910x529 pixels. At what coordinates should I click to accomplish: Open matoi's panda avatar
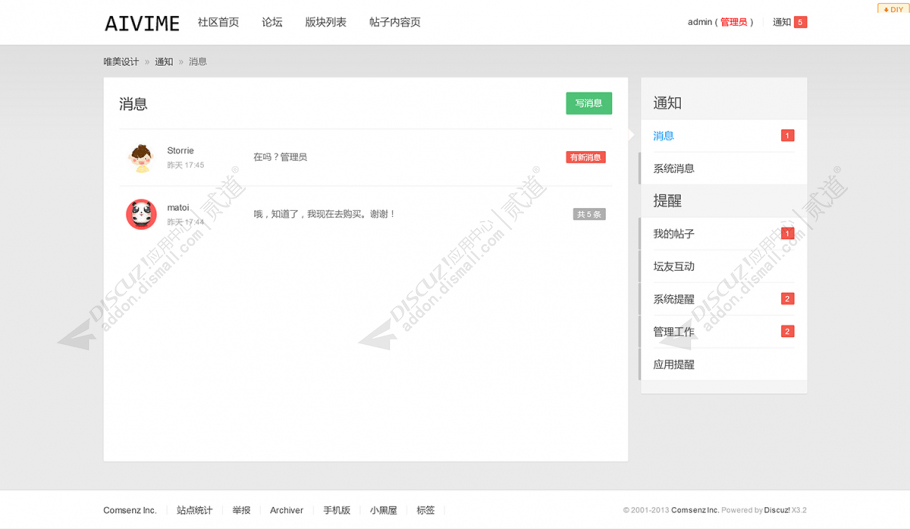141,215
